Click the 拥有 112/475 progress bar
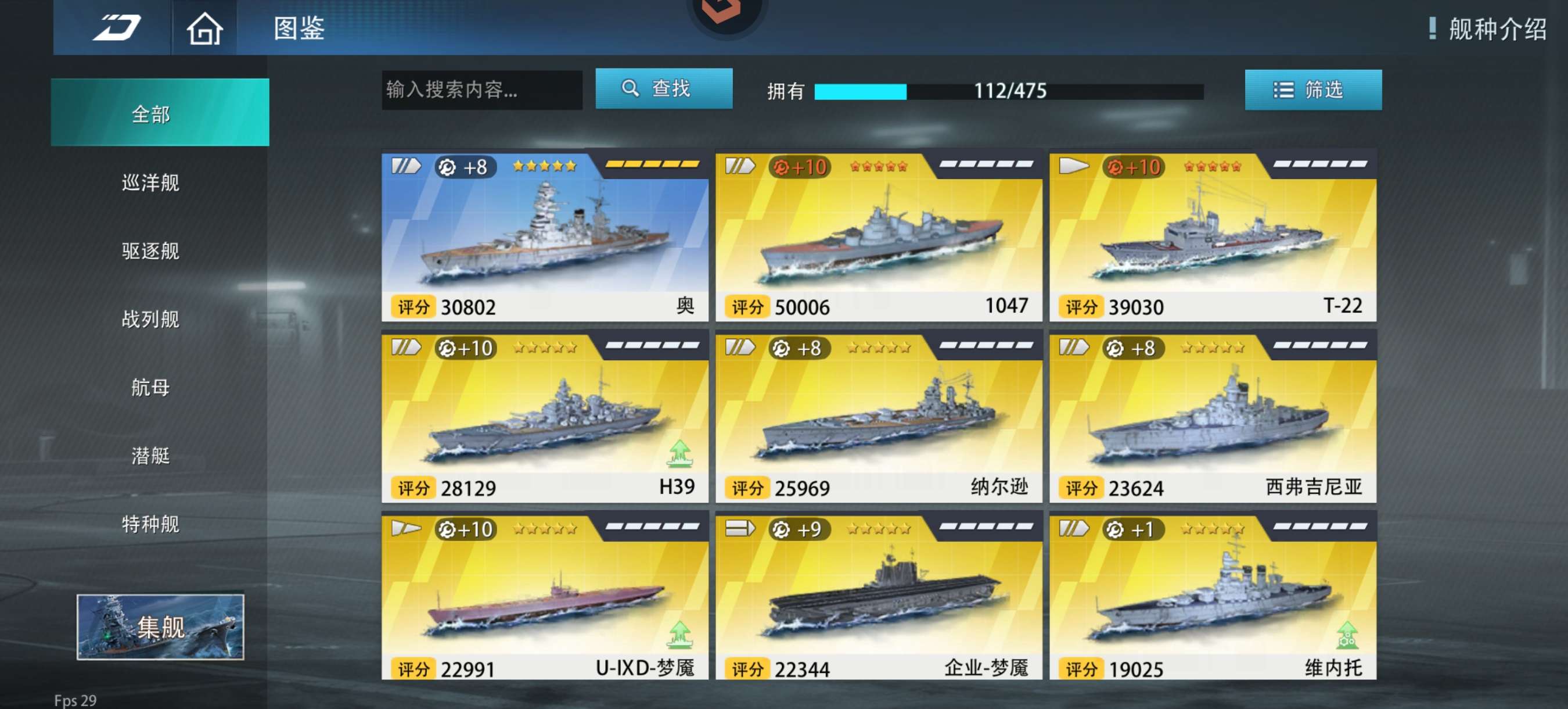1568x709 pixels. (x=1009, y=91)
